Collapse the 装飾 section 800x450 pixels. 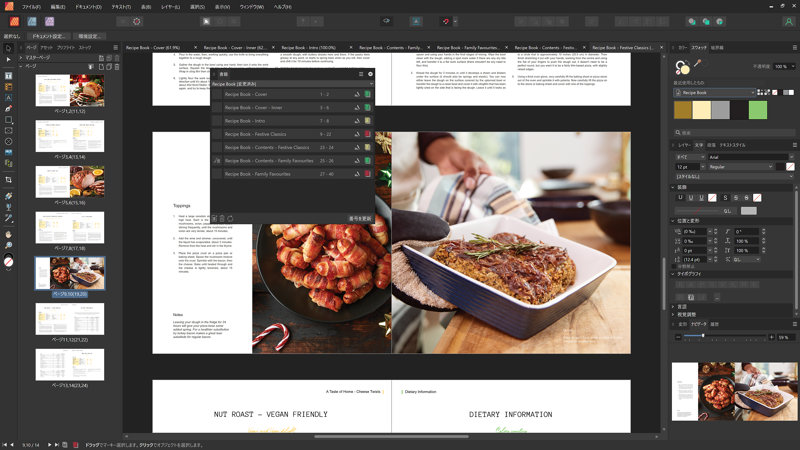click(673, 187)
